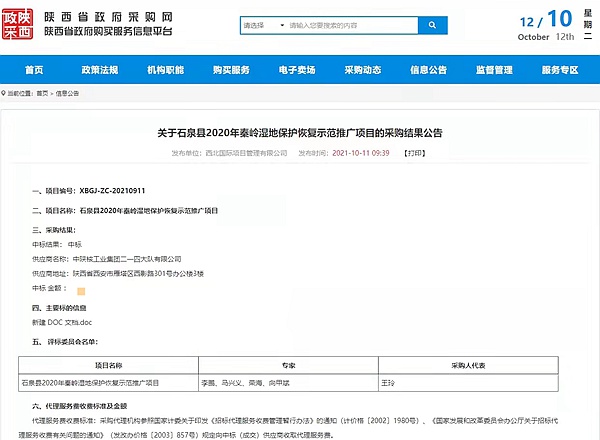
Task: Open the 政策法规 menu item
Action: (x=100, y=70)
